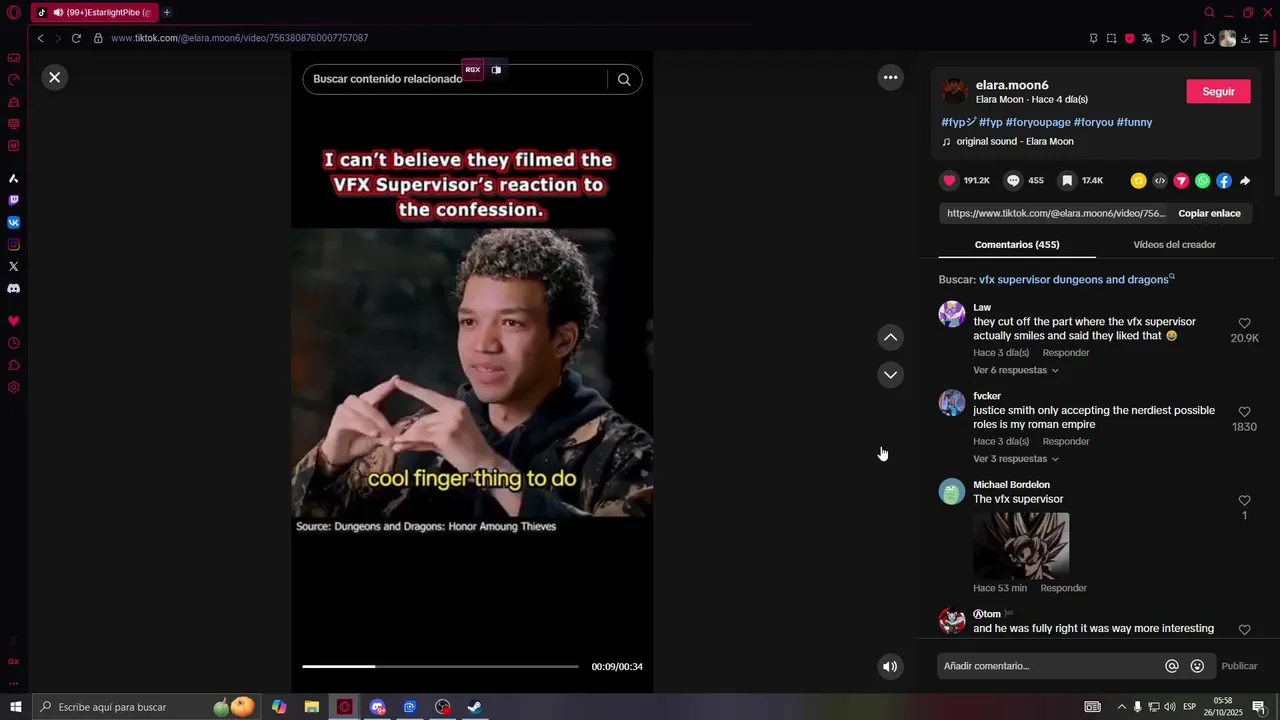
Task: Open Twitch in Opera sidebar
Action: point(14,200)
